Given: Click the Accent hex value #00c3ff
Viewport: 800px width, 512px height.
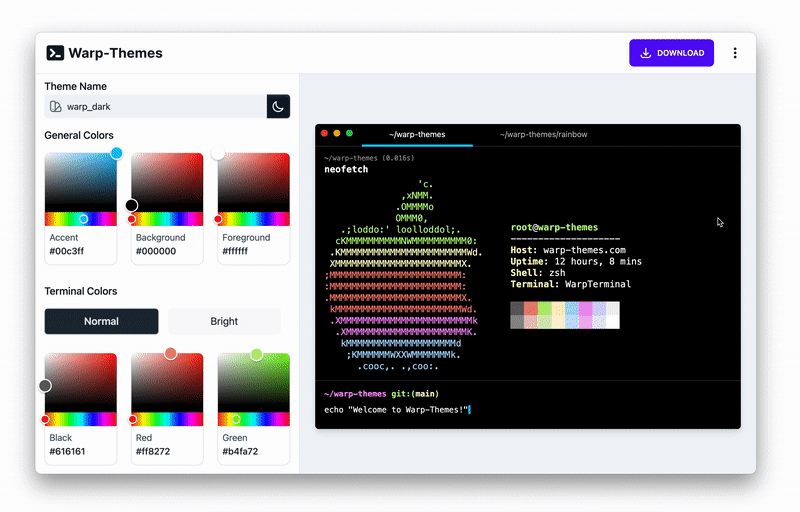Looking at the screenshot, I should (x=67, y=251).
